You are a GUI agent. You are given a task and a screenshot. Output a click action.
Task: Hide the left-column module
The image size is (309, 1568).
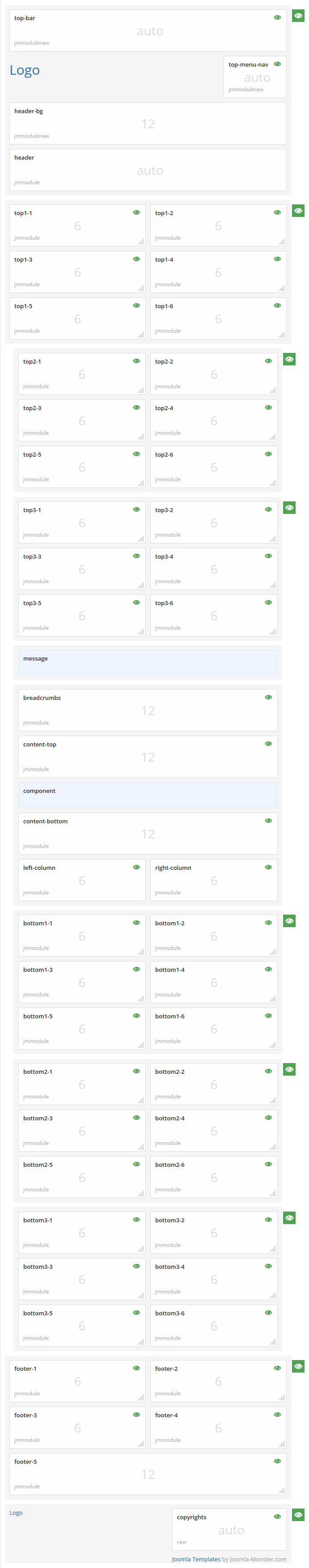pos(136,867)
